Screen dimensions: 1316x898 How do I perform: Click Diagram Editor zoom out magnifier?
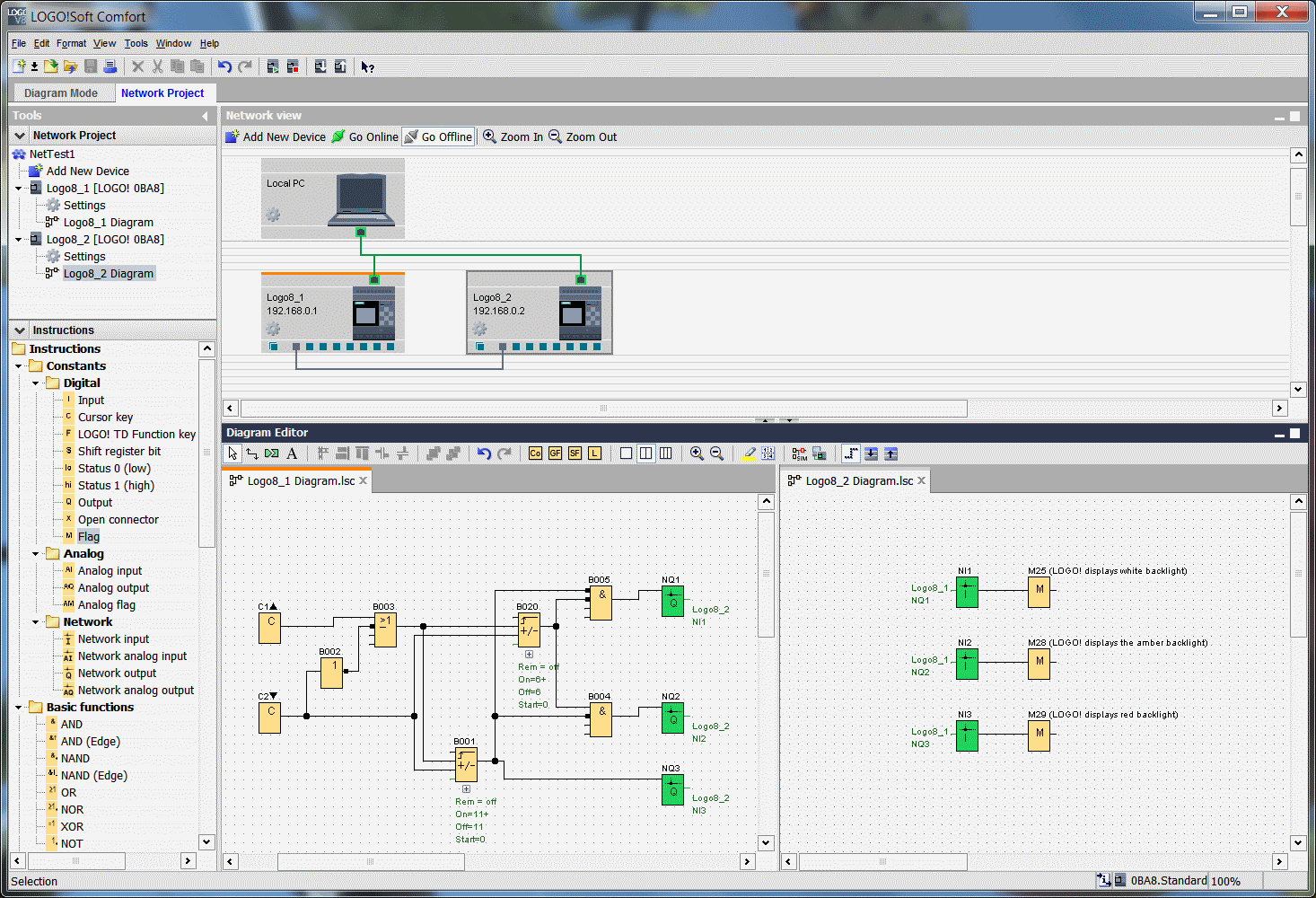pos(716,453)
